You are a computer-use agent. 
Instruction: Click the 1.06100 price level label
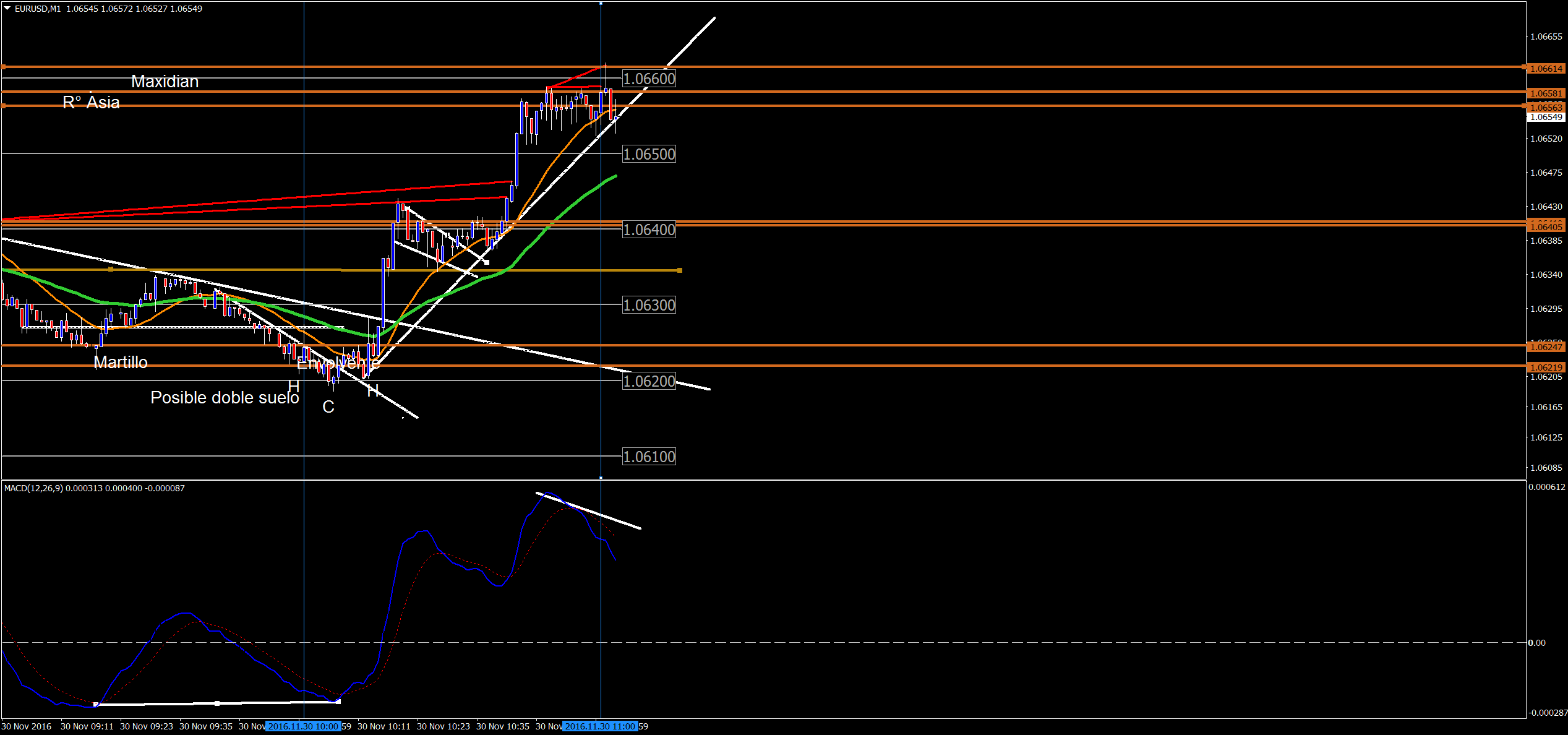(x=649, y=457)
